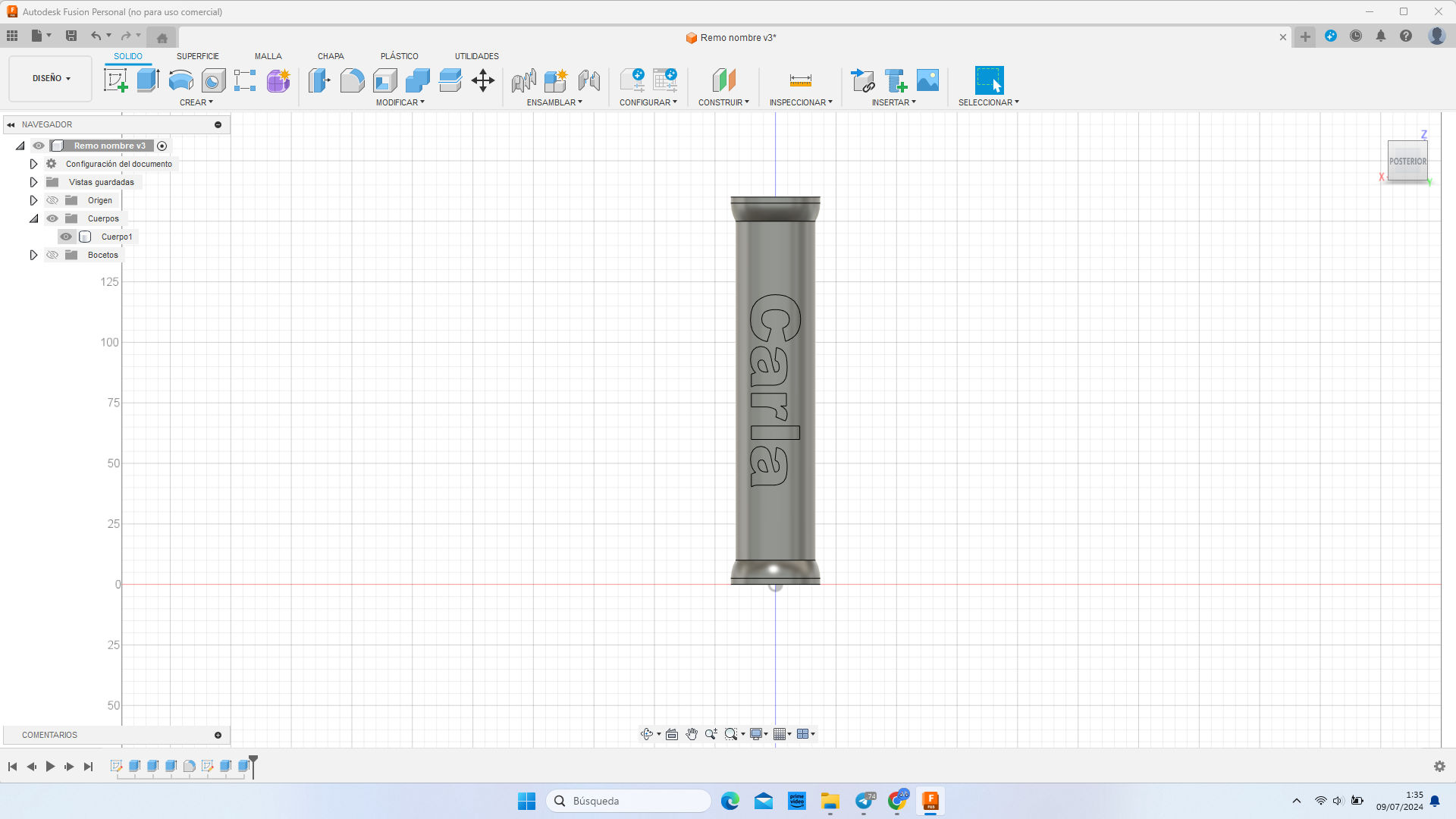Switch to the MALLA tab

click(268, 56)
